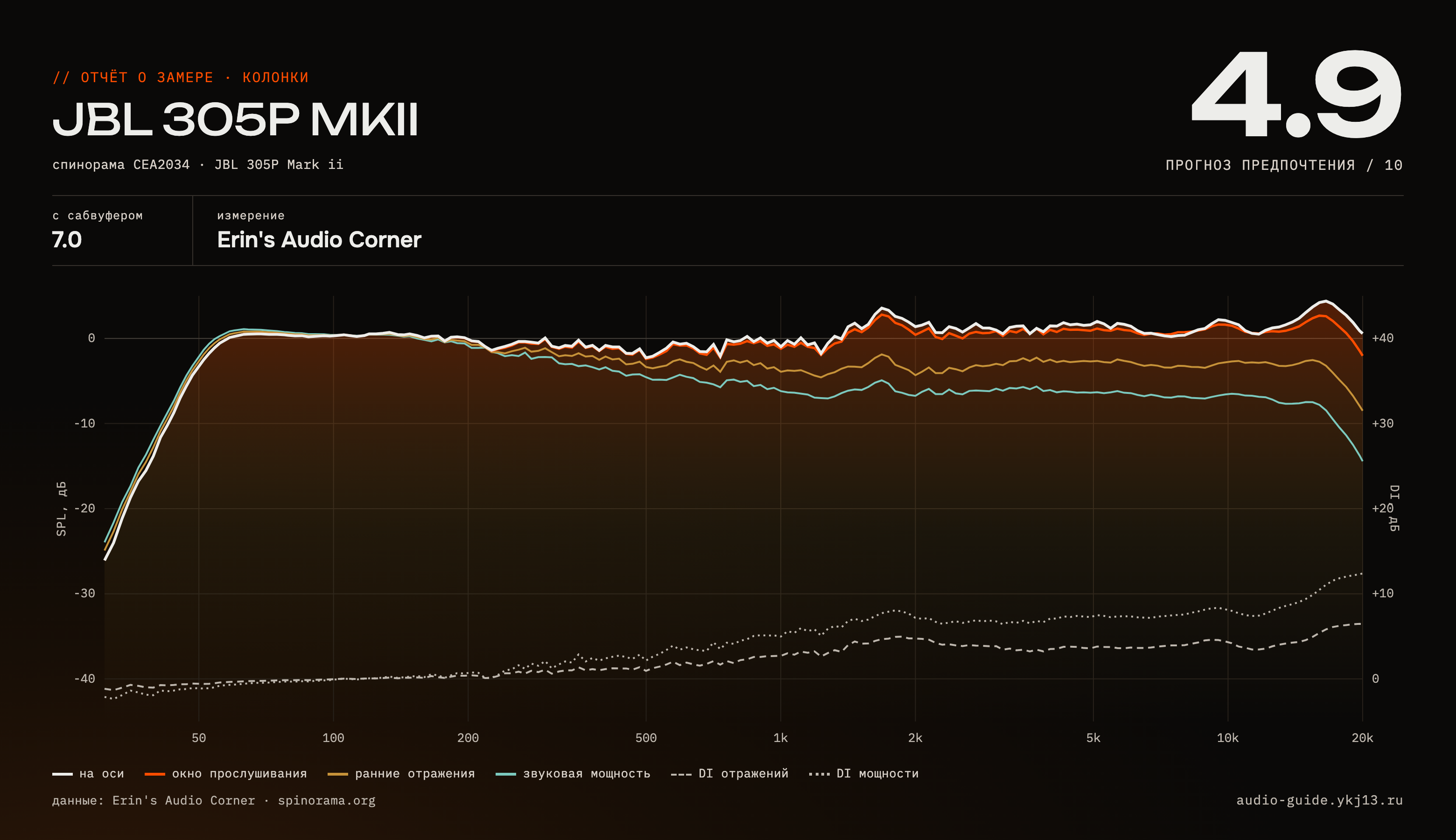This screenshot has height=840, width=1456.
Task: Click the legend label "DI отражений"
Action: [743, 774]
